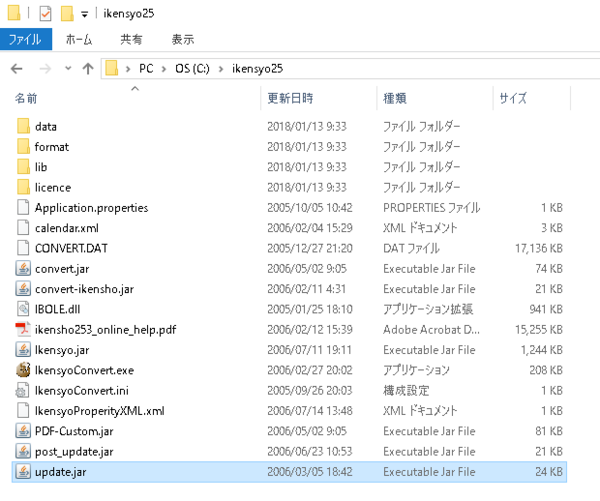600x501 pixels.
Task: Click ikensyo25 in the address bar
Action: point(257,69)
